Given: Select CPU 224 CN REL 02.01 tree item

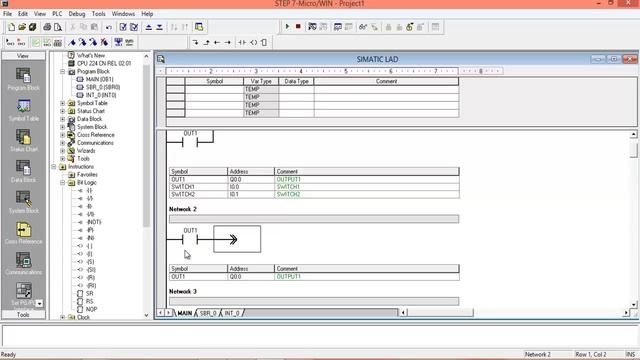Looking at the screenshot, I should coord(104,63).
